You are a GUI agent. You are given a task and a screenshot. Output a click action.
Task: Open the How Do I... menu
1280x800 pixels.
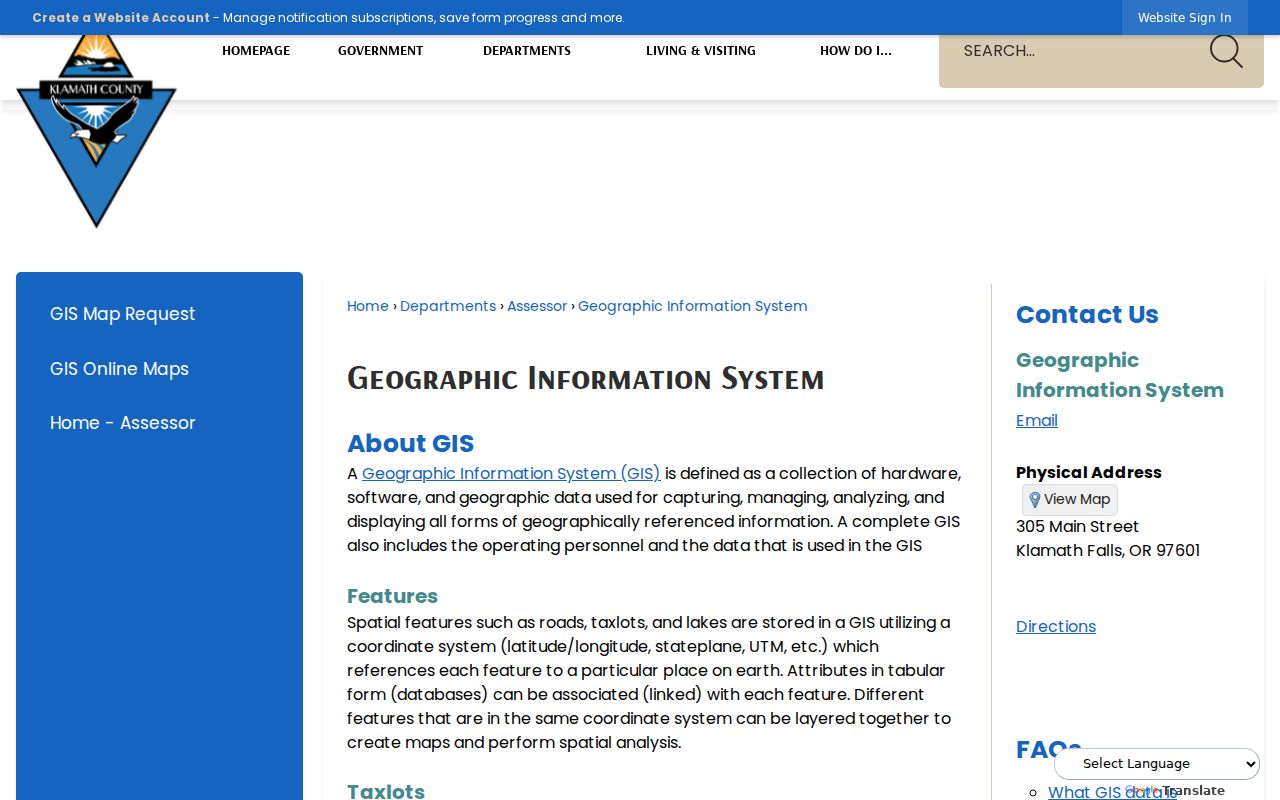(856, 51)
